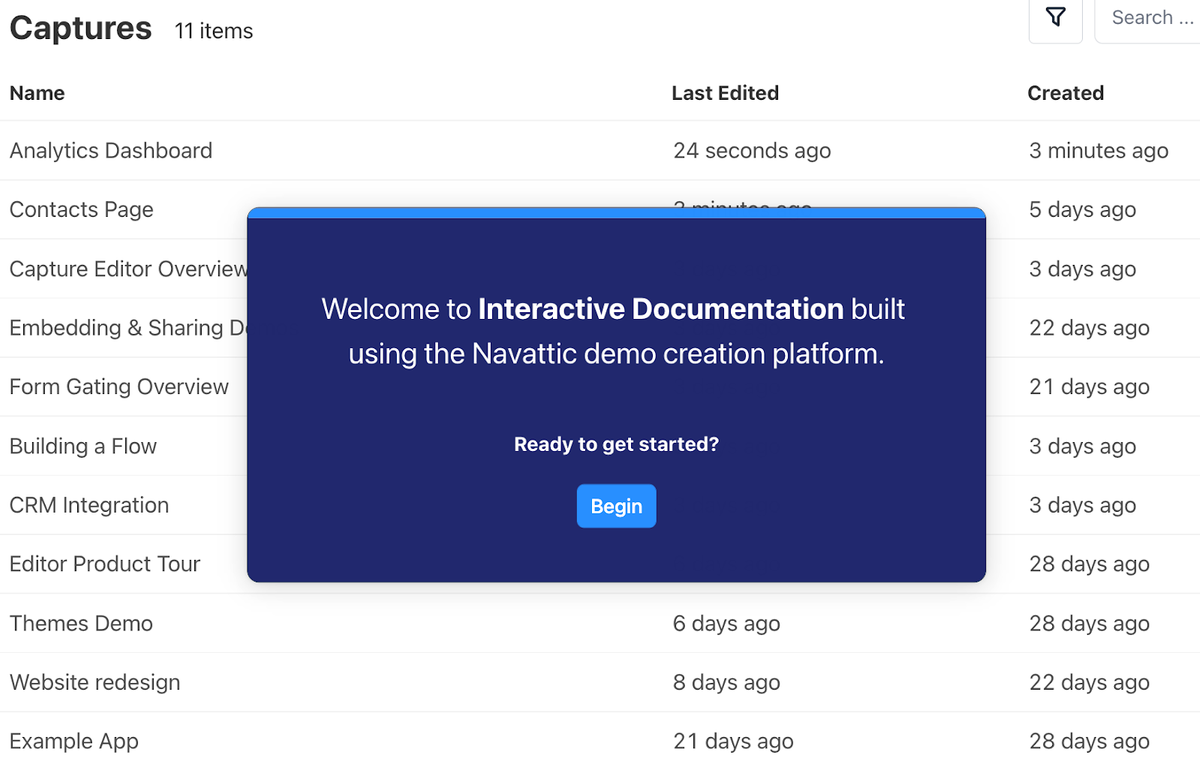Screen dimensions: 1200x776
Task: Sort by the Name column header
Action: (37, 93)
